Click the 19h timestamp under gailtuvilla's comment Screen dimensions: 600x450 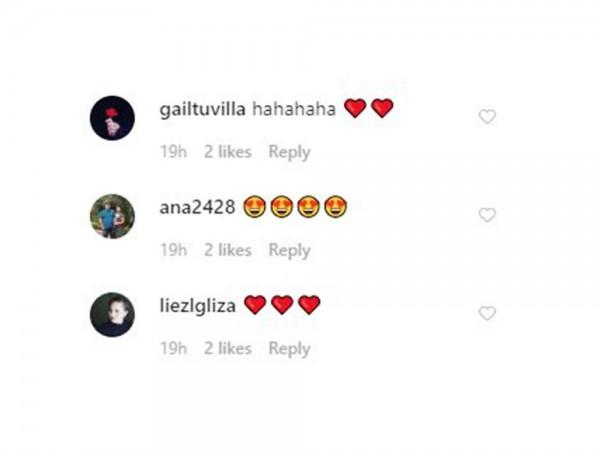[x=173, y=152]
